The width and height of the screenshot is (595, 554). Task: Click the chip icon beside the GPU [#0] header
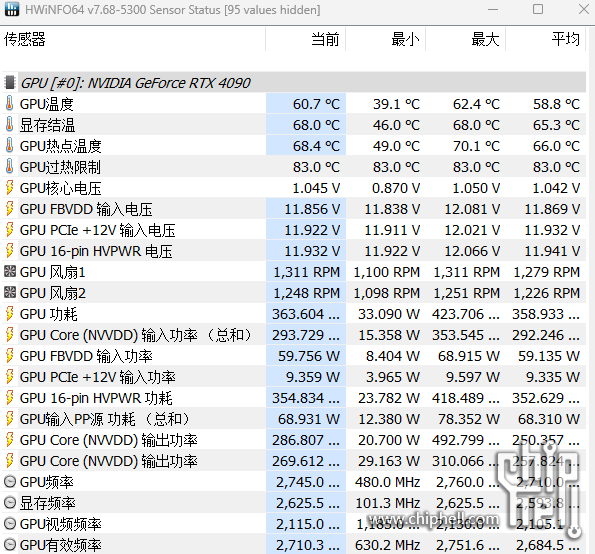(x=9, y=82)
